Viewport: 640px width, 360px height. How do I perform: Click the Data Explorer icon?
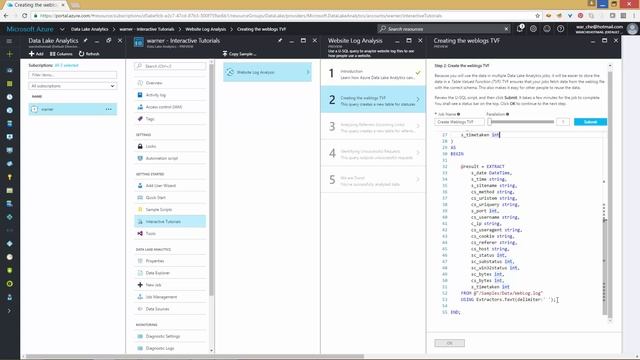[140, 273]
